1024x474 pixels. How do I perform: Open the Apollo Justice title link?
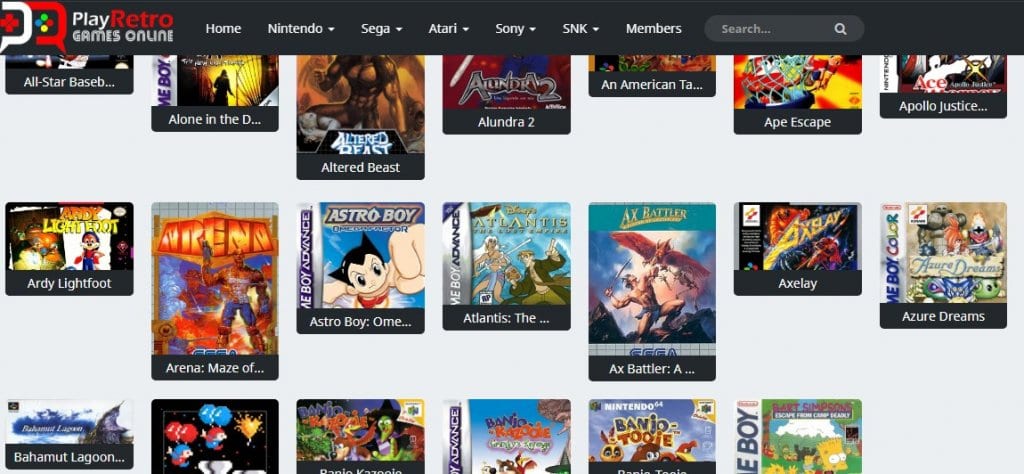click(943, 106)
